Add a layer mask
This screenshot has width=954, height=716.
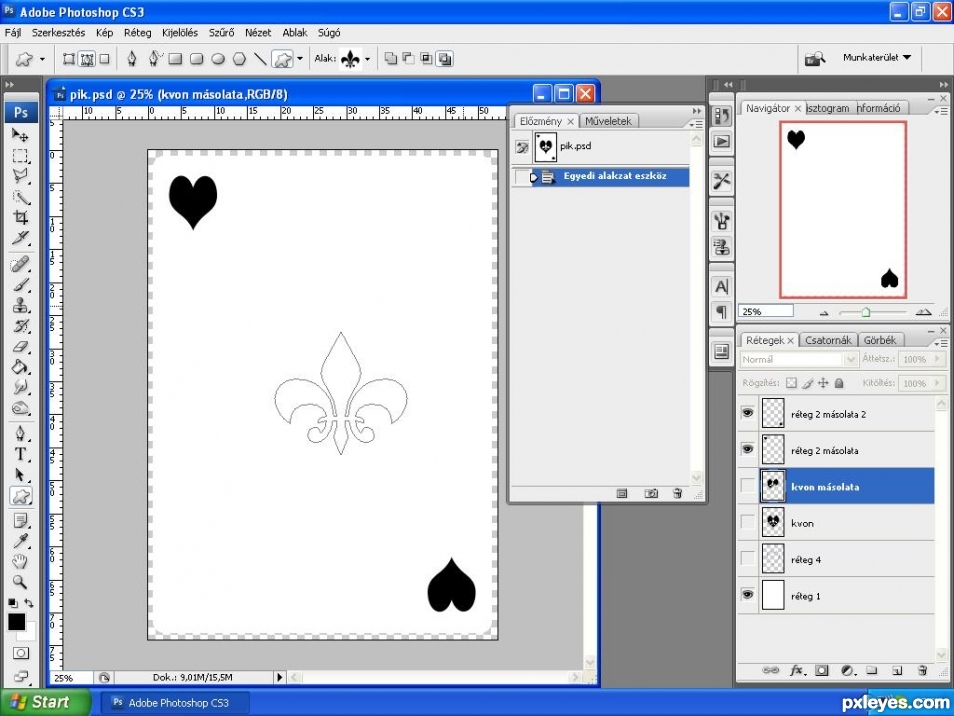click(821, 670)
